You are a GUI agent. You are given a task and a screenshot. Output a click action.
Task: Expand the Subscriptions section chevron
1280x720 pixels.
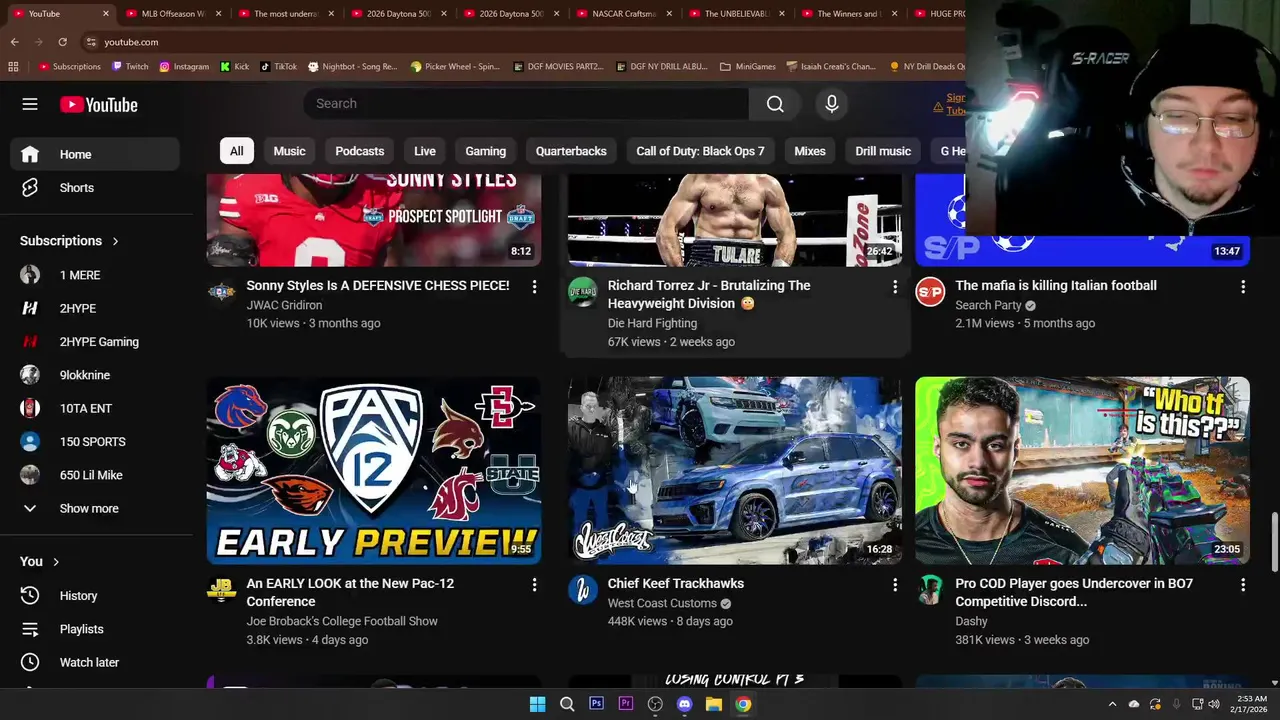click(x=115, y=241)
